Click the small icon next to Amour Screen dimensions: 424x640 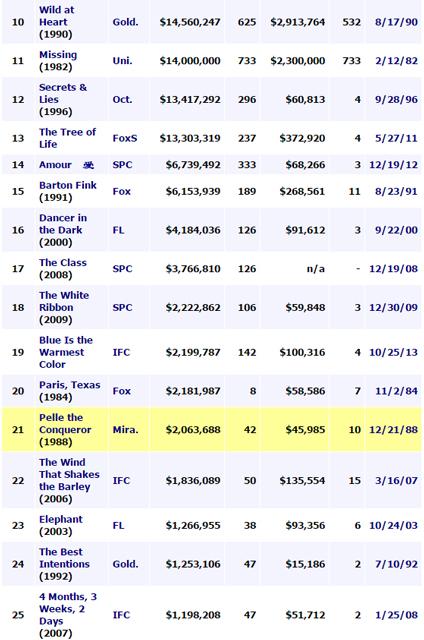(x=89, y=165)
